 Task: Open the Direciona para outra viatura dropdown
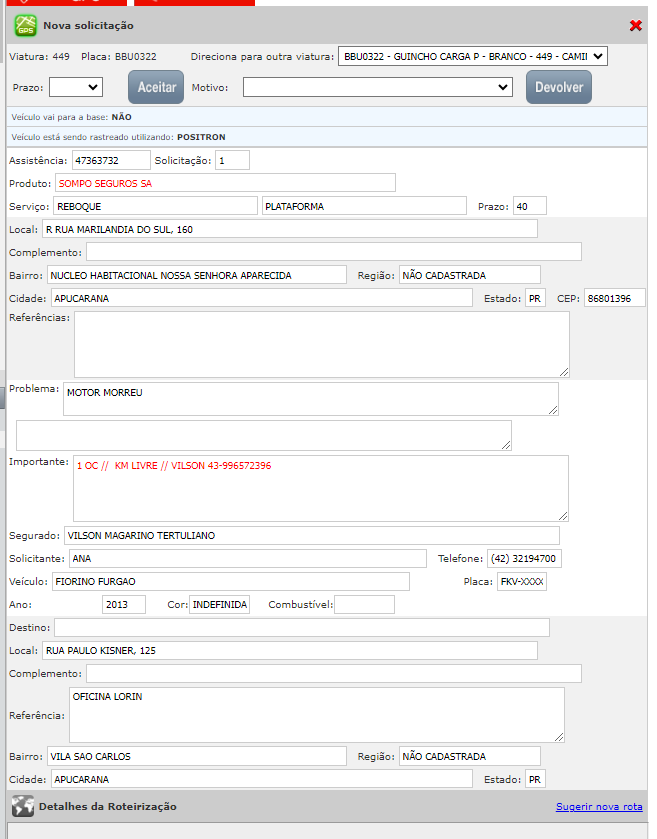pos(472,57)
